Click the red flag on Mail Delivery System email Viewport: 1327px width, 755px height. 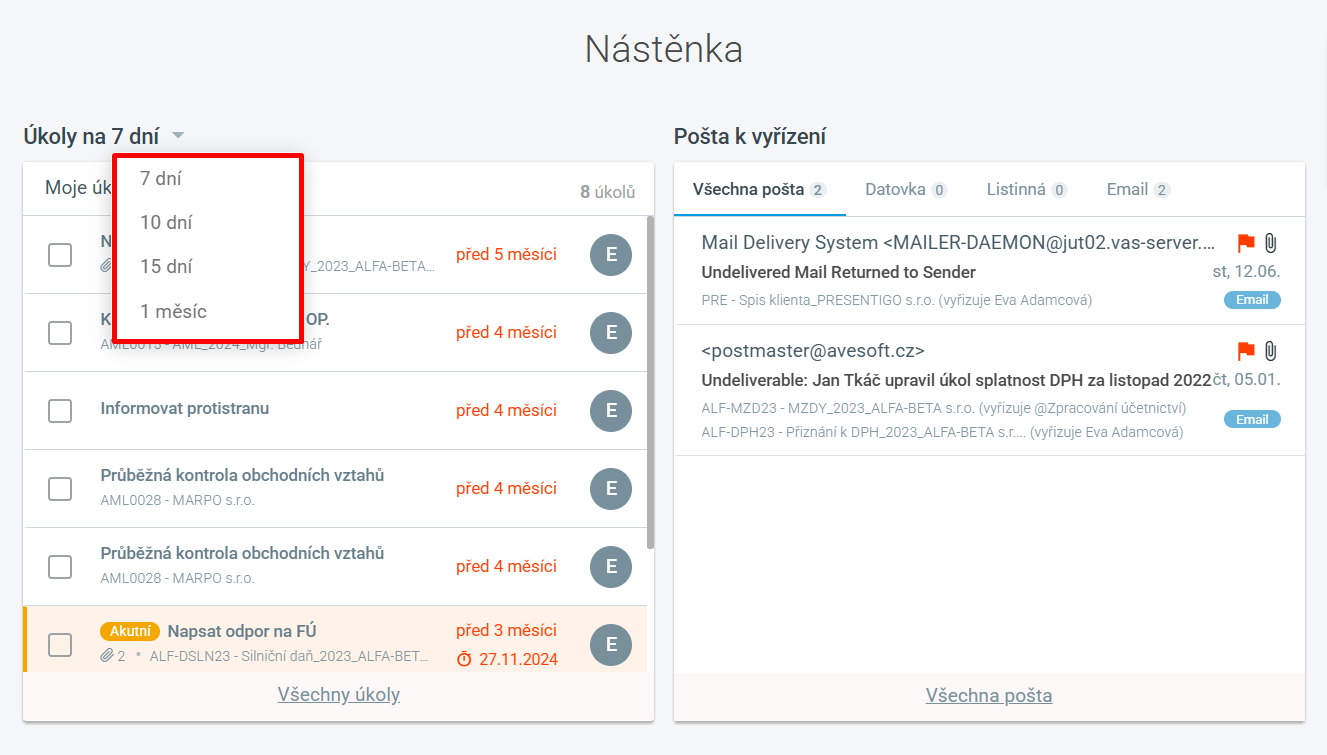click(1246, 243)
